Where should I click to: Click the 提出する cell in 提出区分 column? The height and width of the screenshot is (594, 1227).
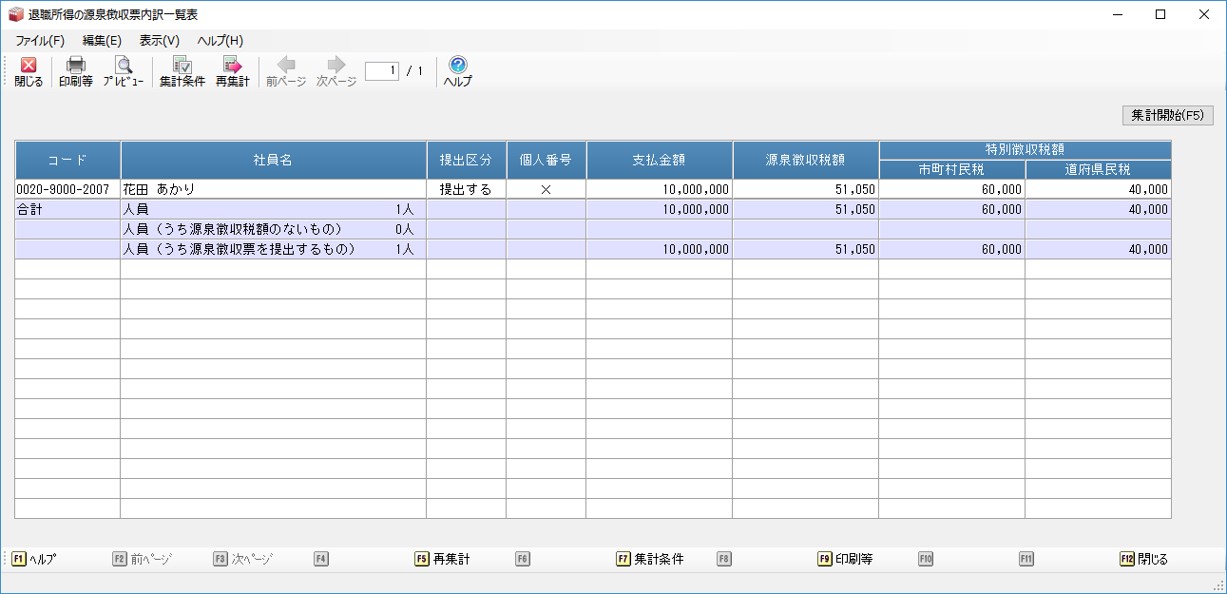tap(466, 189)
